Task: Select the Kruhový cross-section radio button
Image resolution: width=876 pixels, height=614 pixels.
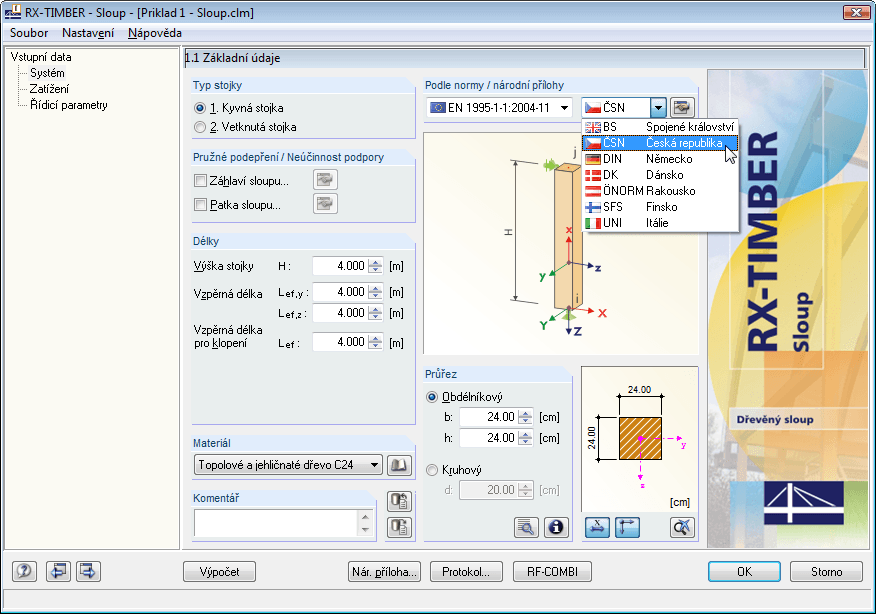Action: click(x=430, y=469)
